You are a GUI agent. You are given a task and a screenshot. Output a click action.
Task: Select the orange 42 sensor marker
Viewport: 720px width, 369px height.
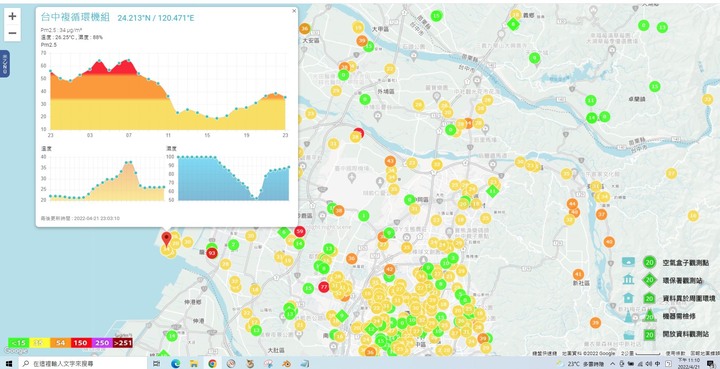[x=389, y=269]
